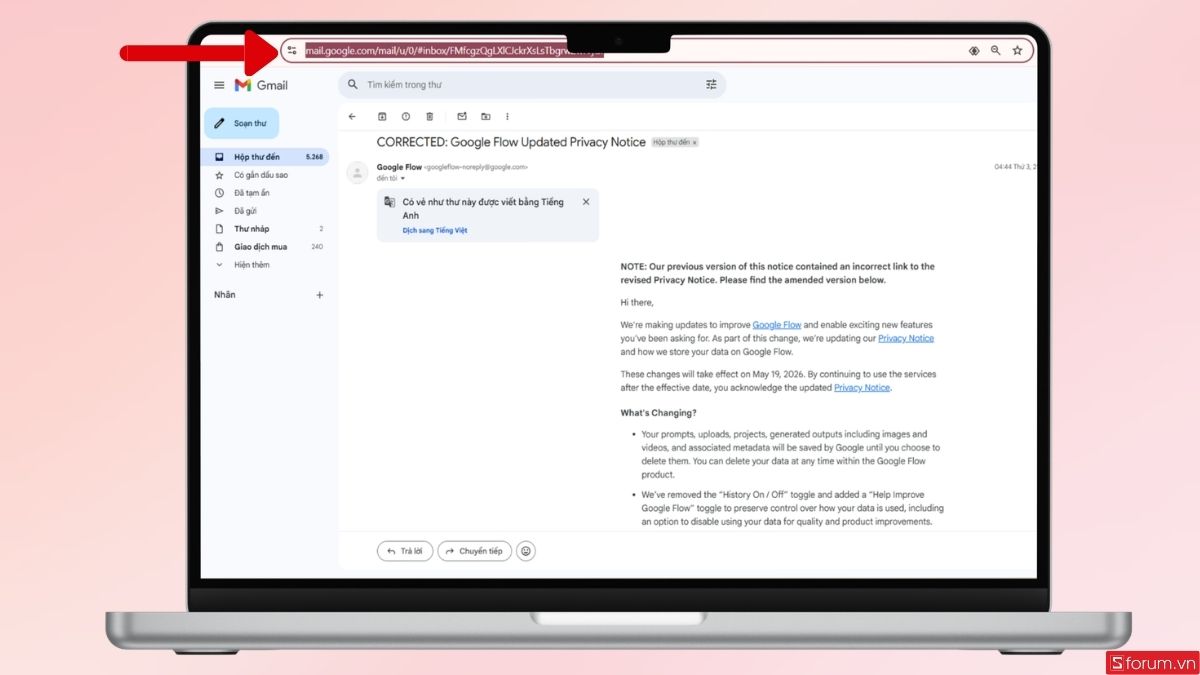Archive this email with the archive icon

click(382, 117)
